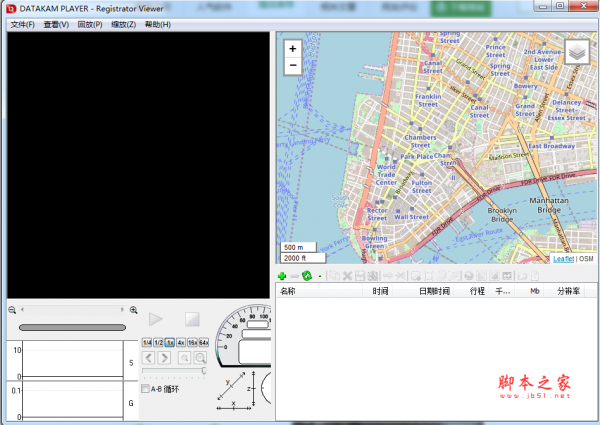Step to previous frame arrow
The image size is (600, 425).
[149, 357]
